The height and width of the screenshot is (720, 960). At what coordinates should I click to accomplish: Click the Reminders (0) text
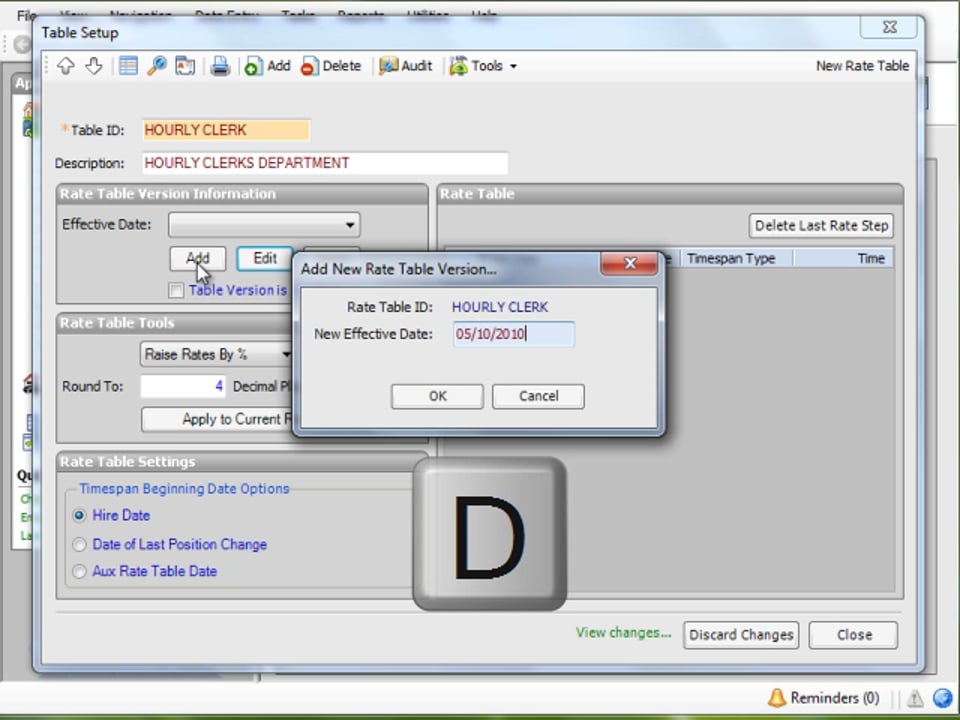click(x=834, y=698)
